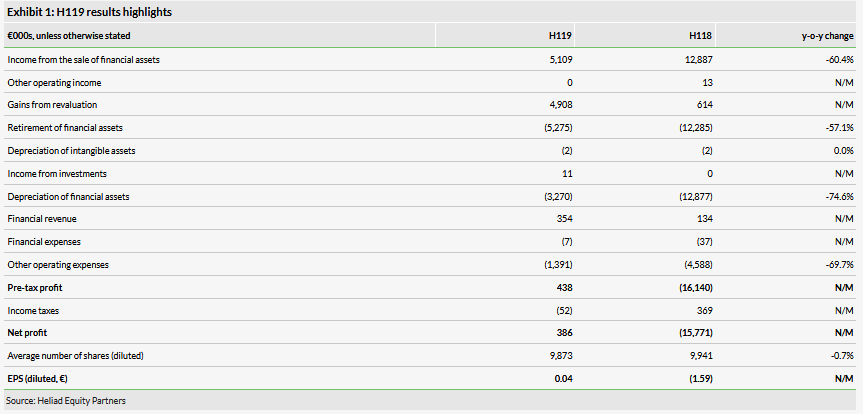Click the Depreciation of intangible assets label
This screenshot has width=863, height=414.
(71, 151)
